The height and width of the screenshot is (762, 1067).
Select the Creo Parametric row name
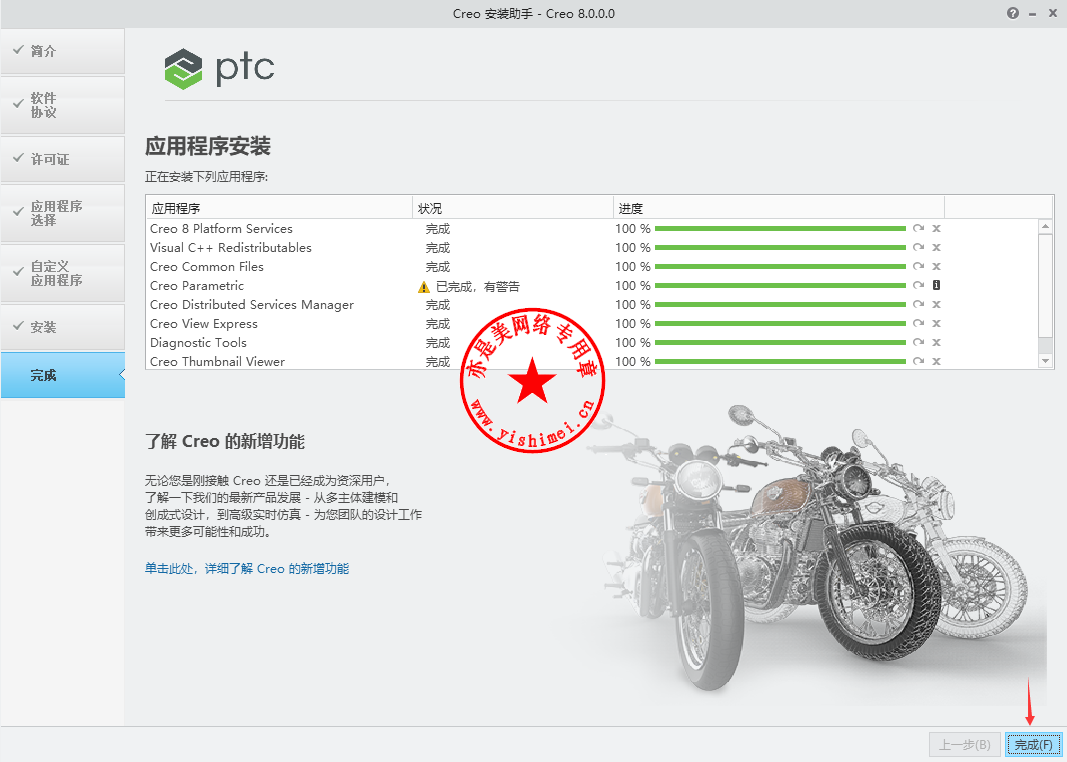197,286
